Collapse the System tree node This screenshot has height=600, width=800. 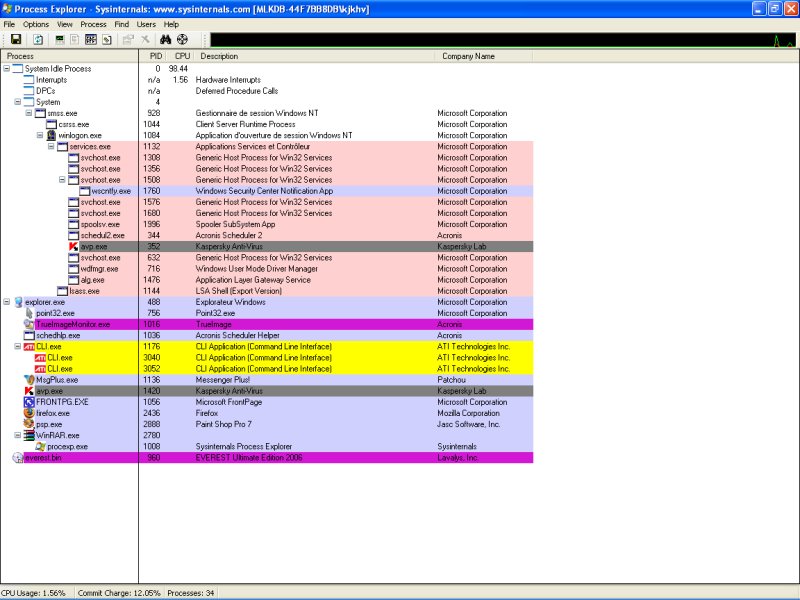point(18,102)
